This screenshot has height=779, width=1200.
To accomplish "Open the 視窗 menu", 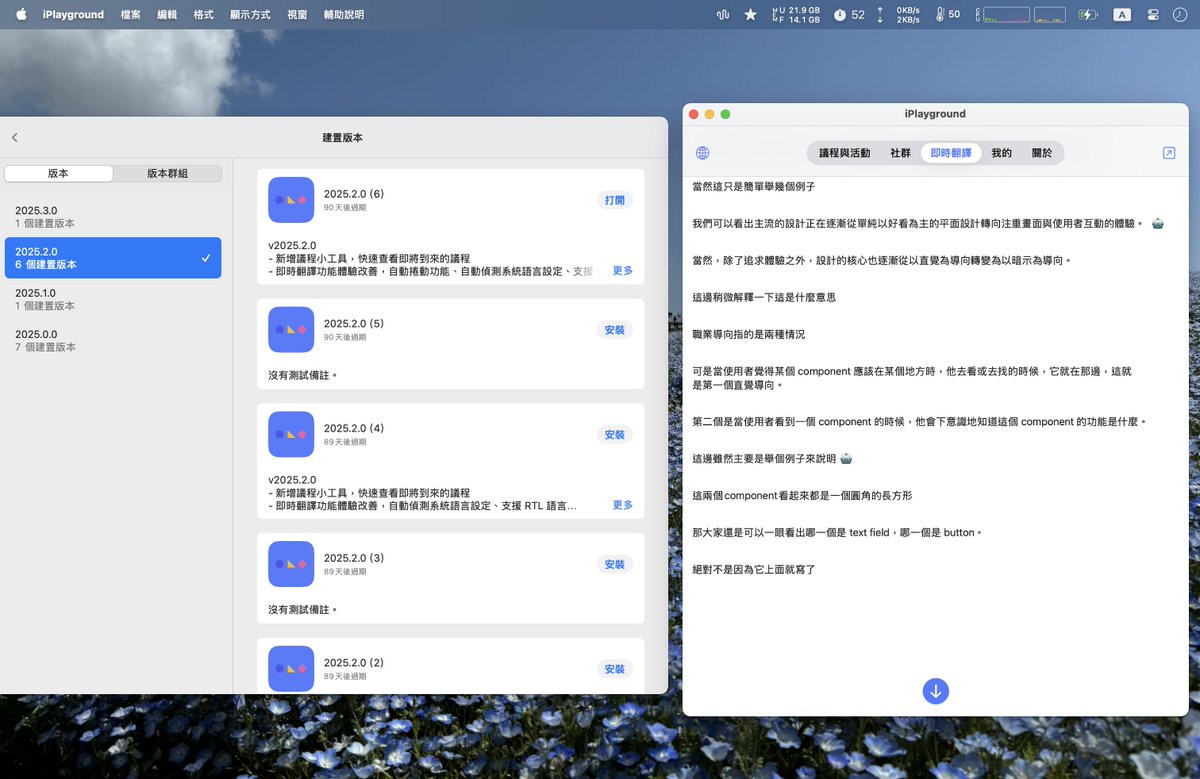I will (297, 15).
